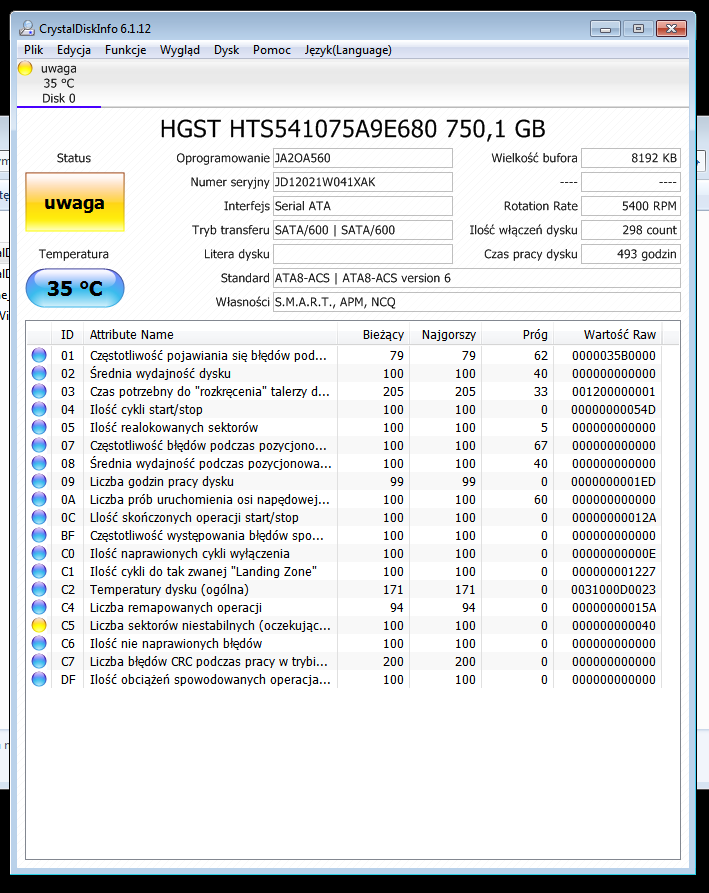Click the drive title HGST HTS541075A9E680 750,1 GB
This screenshot has width=709, height=893.
353,129
